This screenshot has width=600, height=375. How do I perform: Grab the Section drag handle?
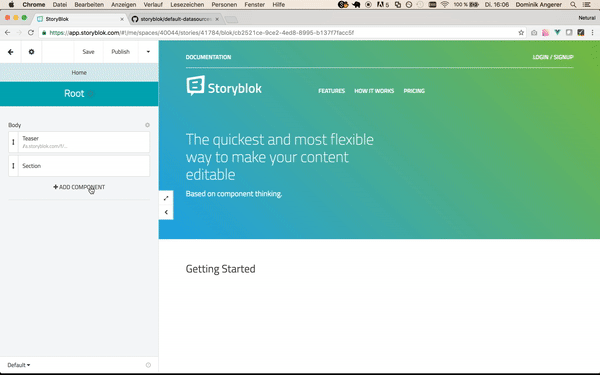click(13, 166)
